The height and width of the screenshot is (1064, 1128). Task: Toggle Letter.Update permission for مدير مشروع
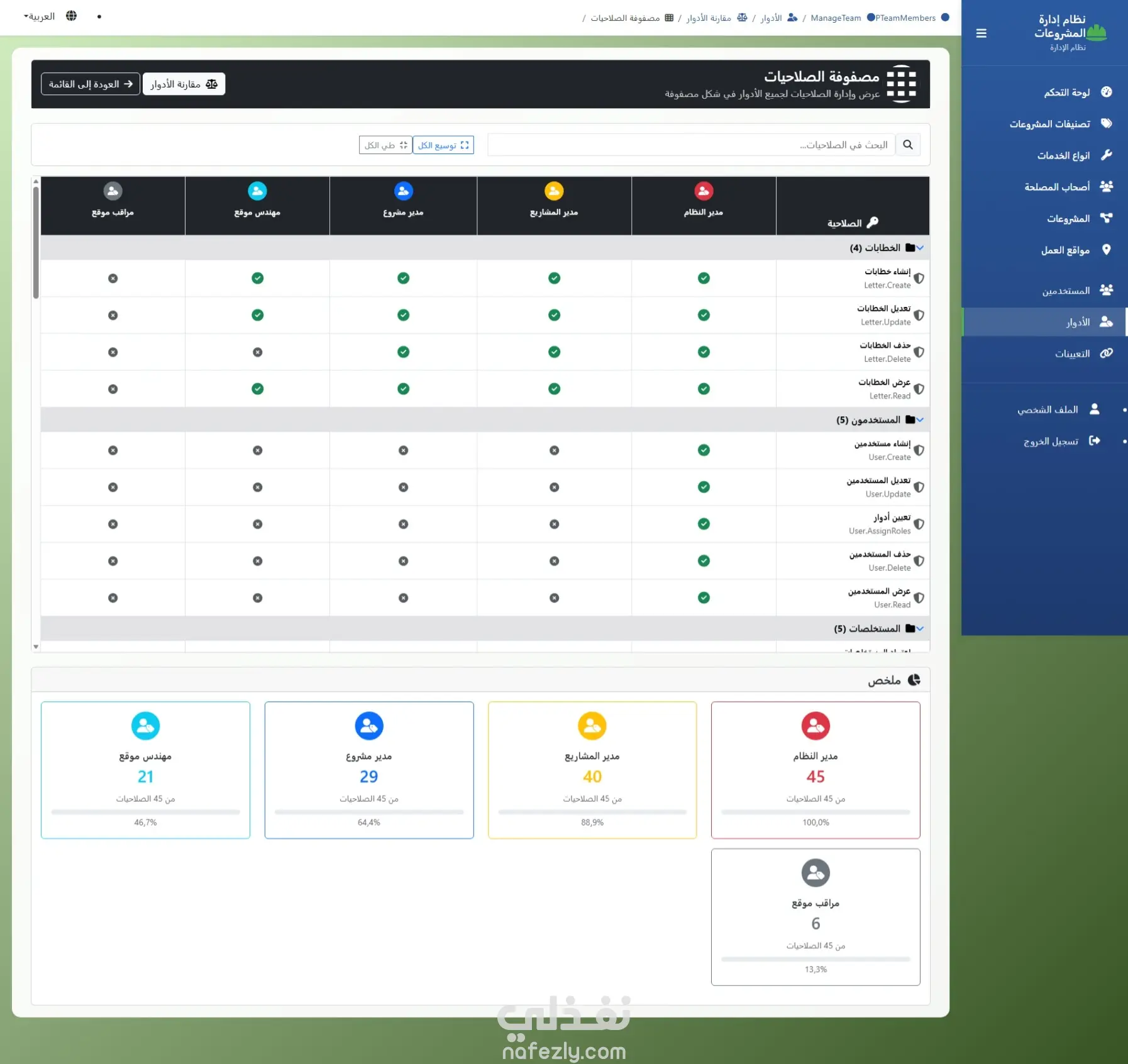pyautogui.click(x=404, y=315)
